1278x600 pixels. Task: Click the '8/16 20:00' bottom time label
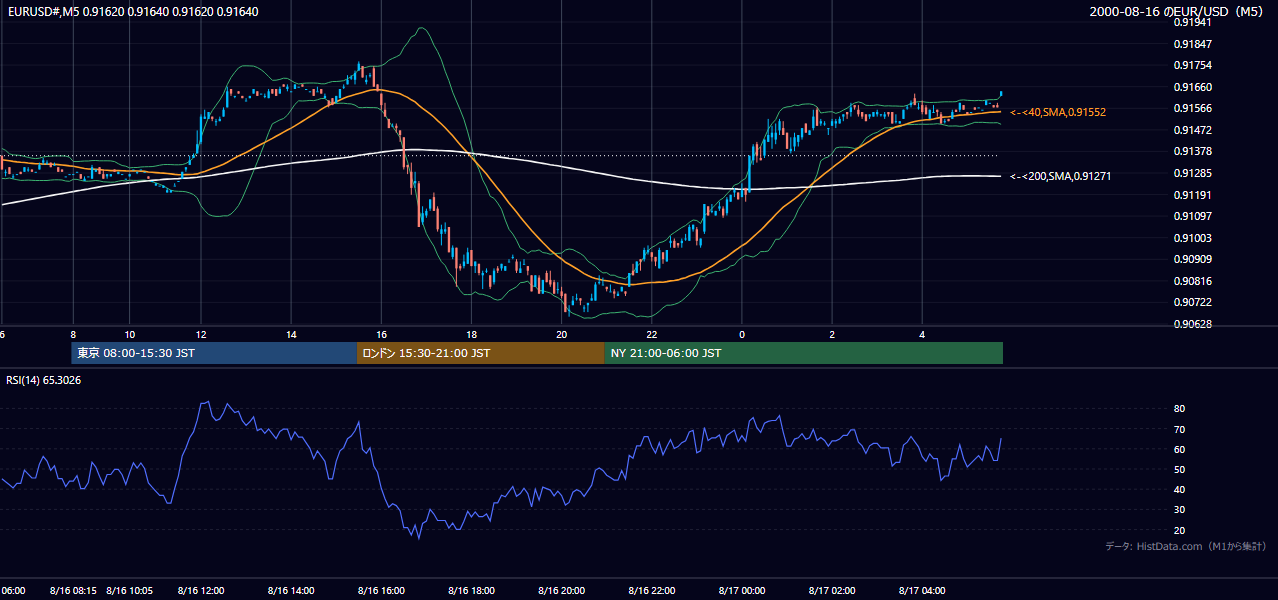(561, 591)
